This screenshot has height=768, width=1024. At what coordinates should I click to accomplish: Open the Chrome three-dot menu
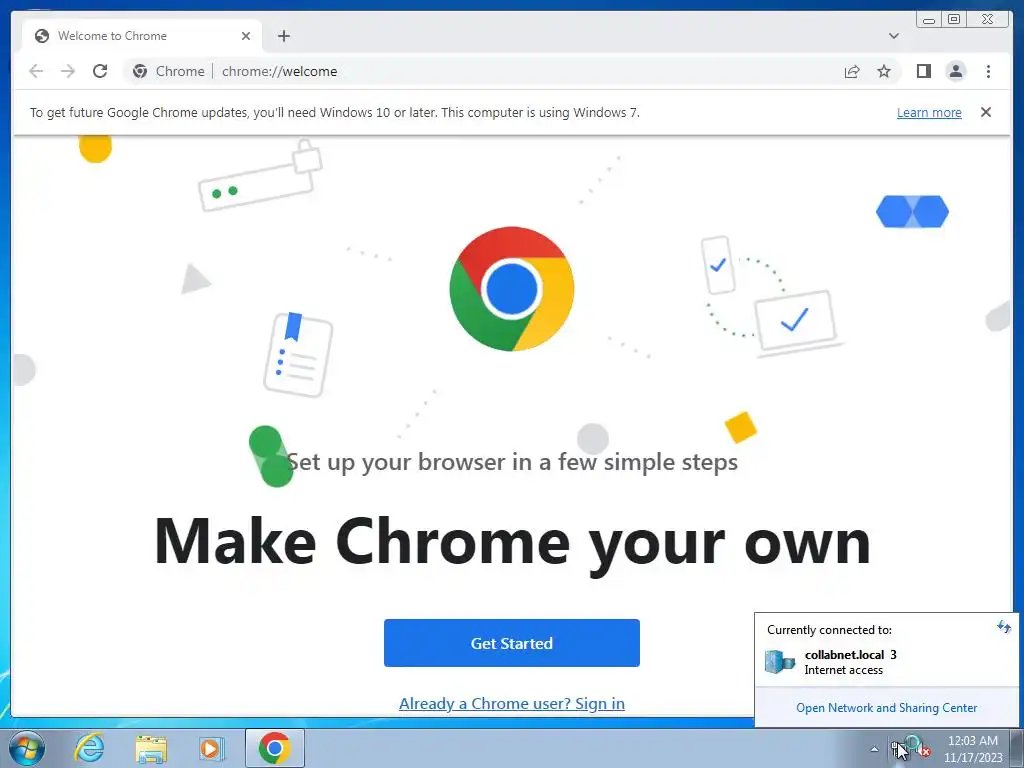pos(988,71)
